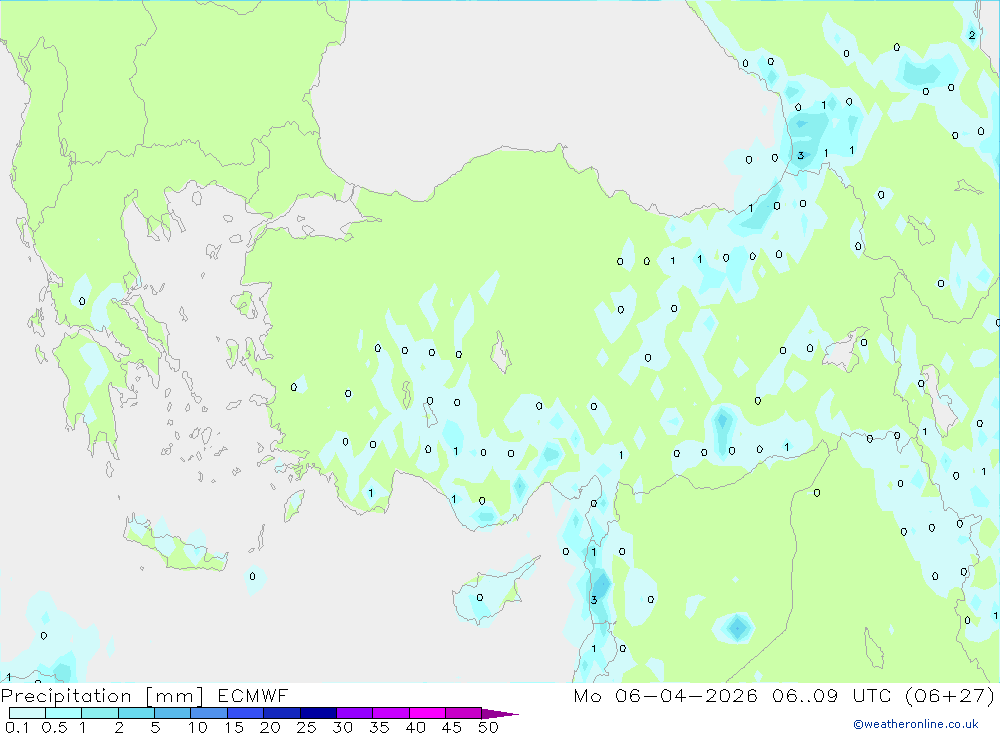Click the 10–15 mm blue legend swatch
The width and height of the screenshot is (1000, 733).
point(209,713)
